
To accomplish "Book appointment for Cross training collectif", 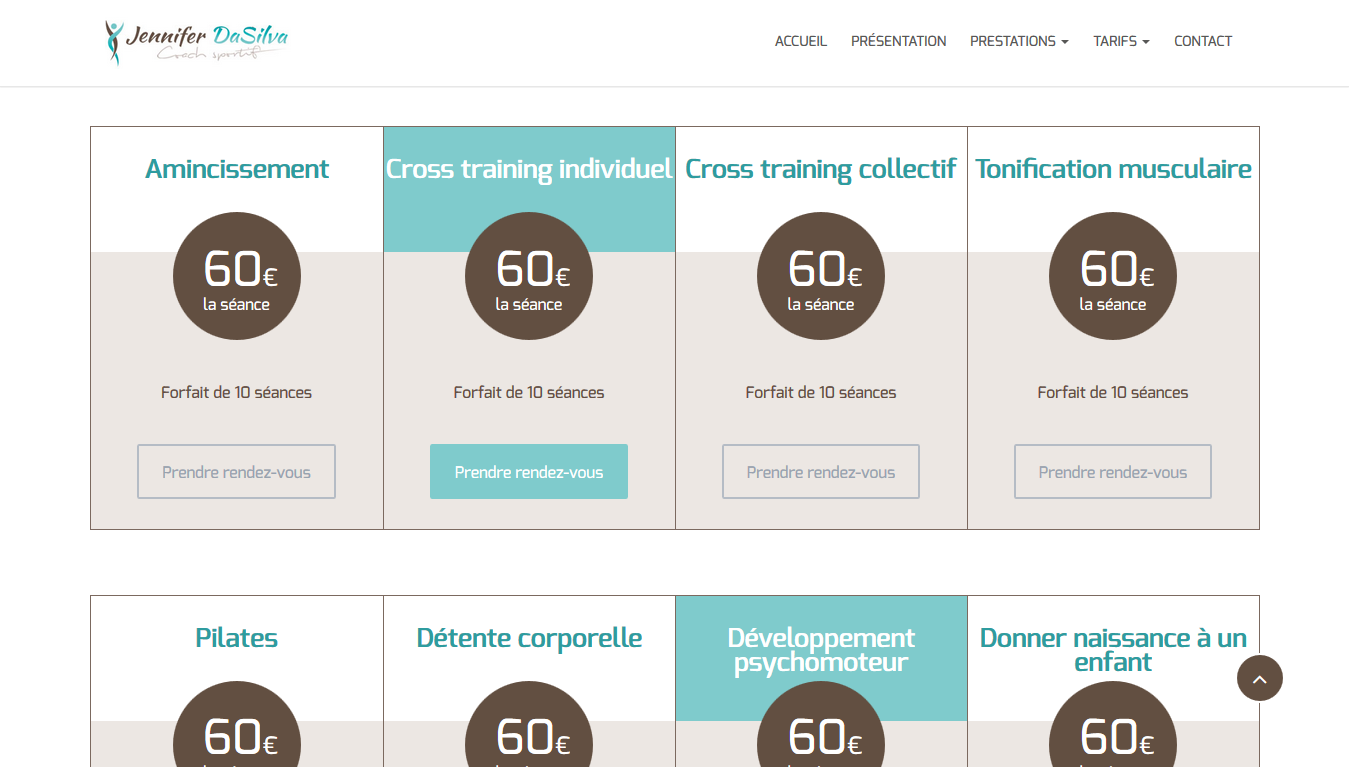I will point(820,472).
